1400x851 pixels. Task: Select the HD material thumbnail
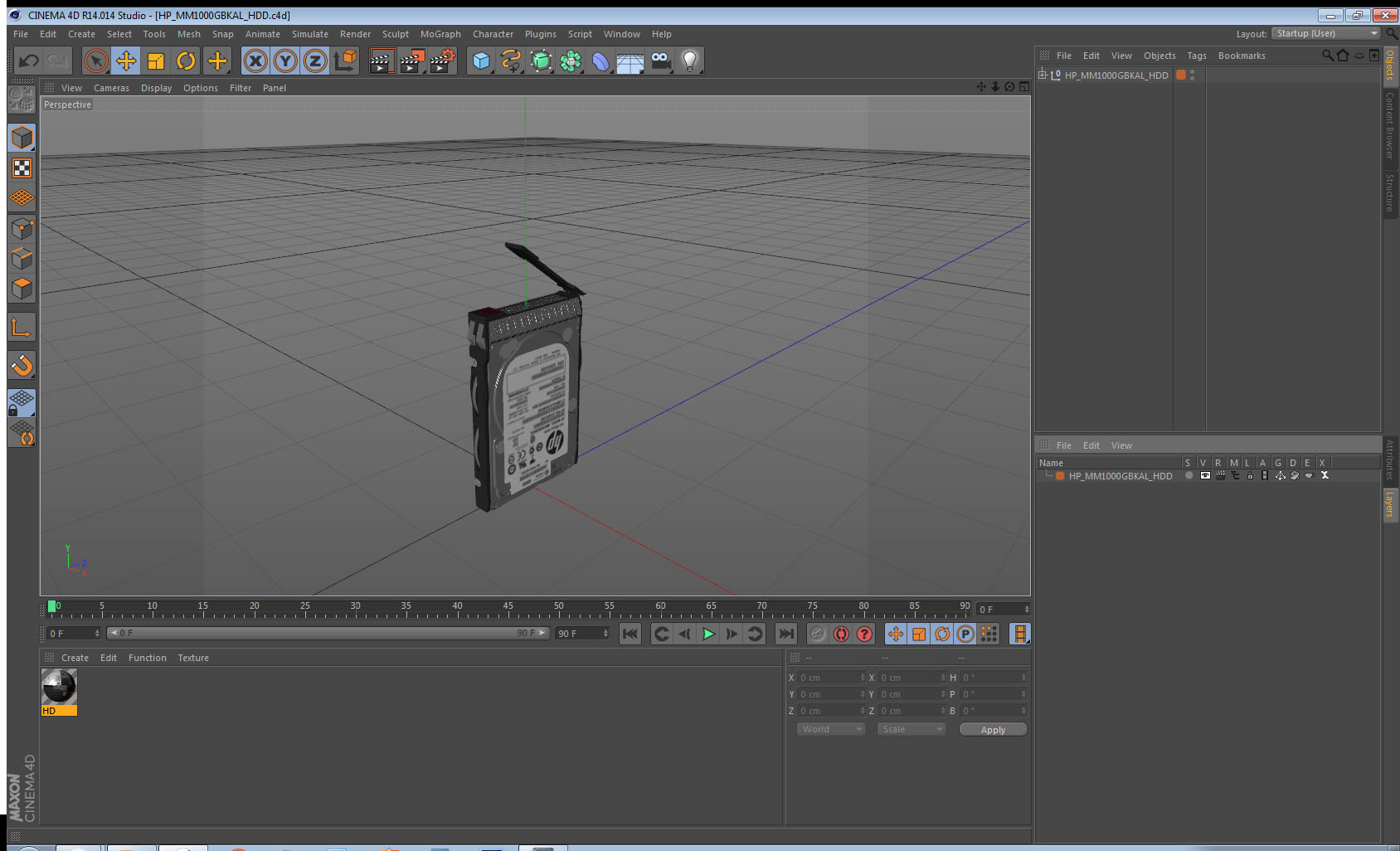[x=59, y=687]
